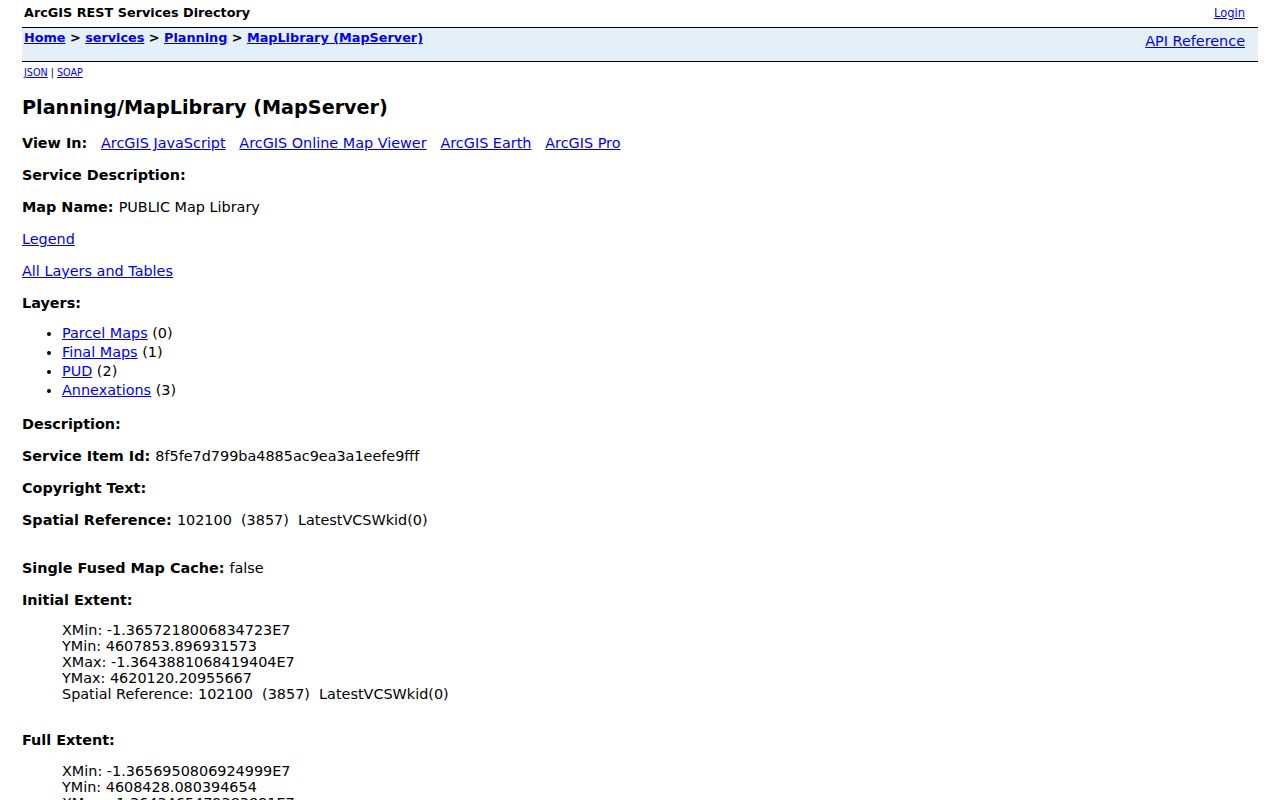
Task: Click the ArcGIS REST Services Directory title
Action: click(x=137, y=13)
